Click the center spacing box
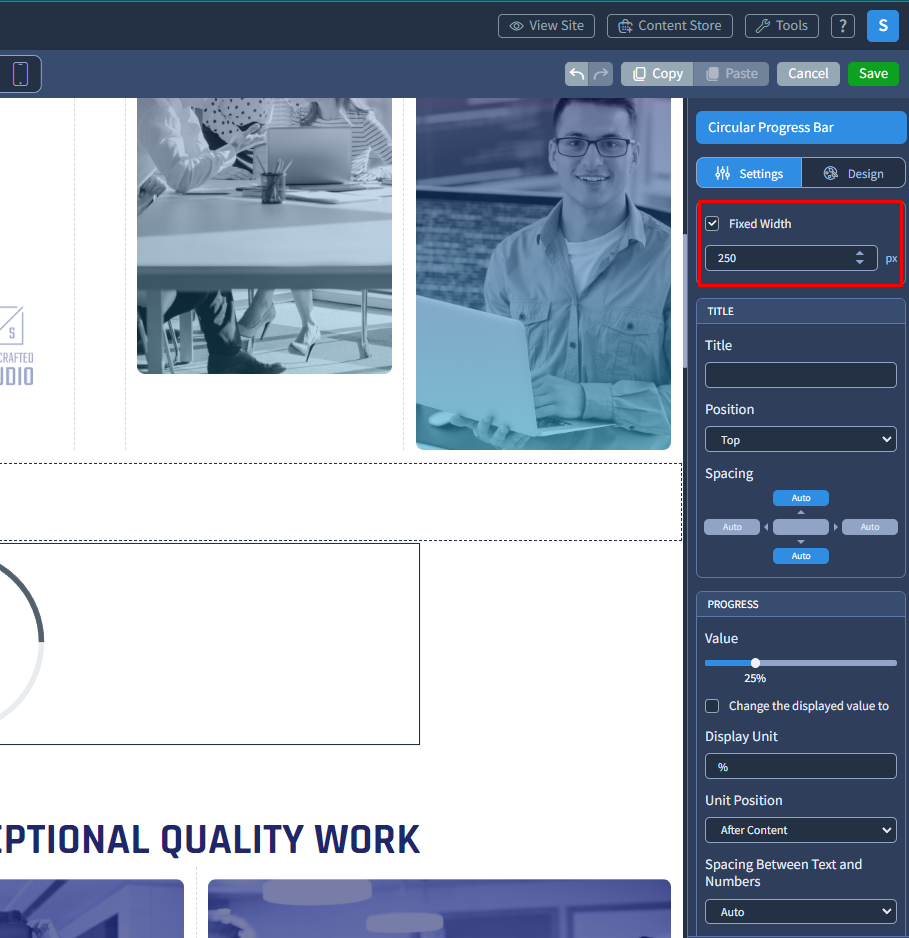The width and height of the screenshot is (909, 938). (x=801, y=527)
